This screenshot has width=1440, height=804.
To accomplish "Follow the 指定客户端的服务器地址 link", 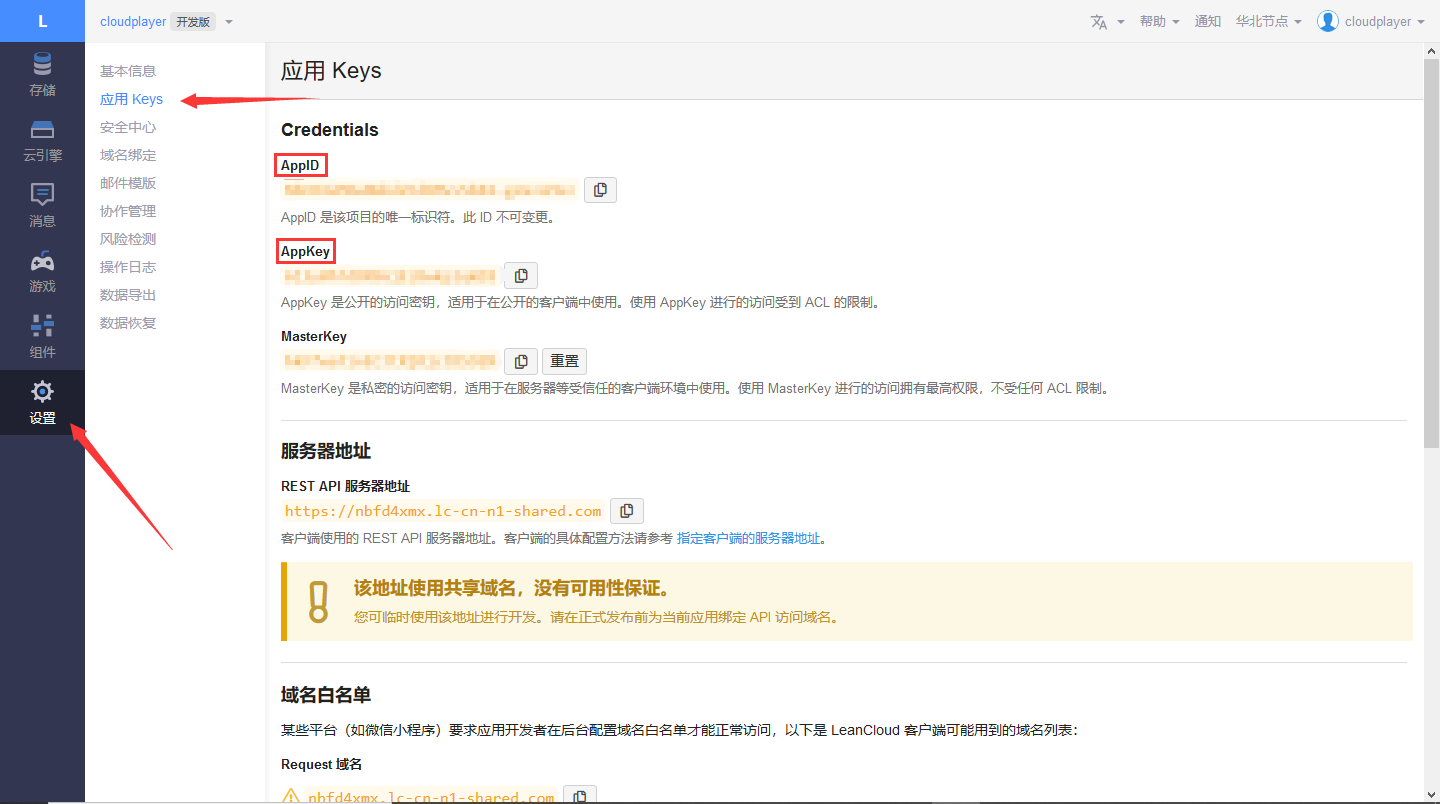I will click(x=748, y=538).
